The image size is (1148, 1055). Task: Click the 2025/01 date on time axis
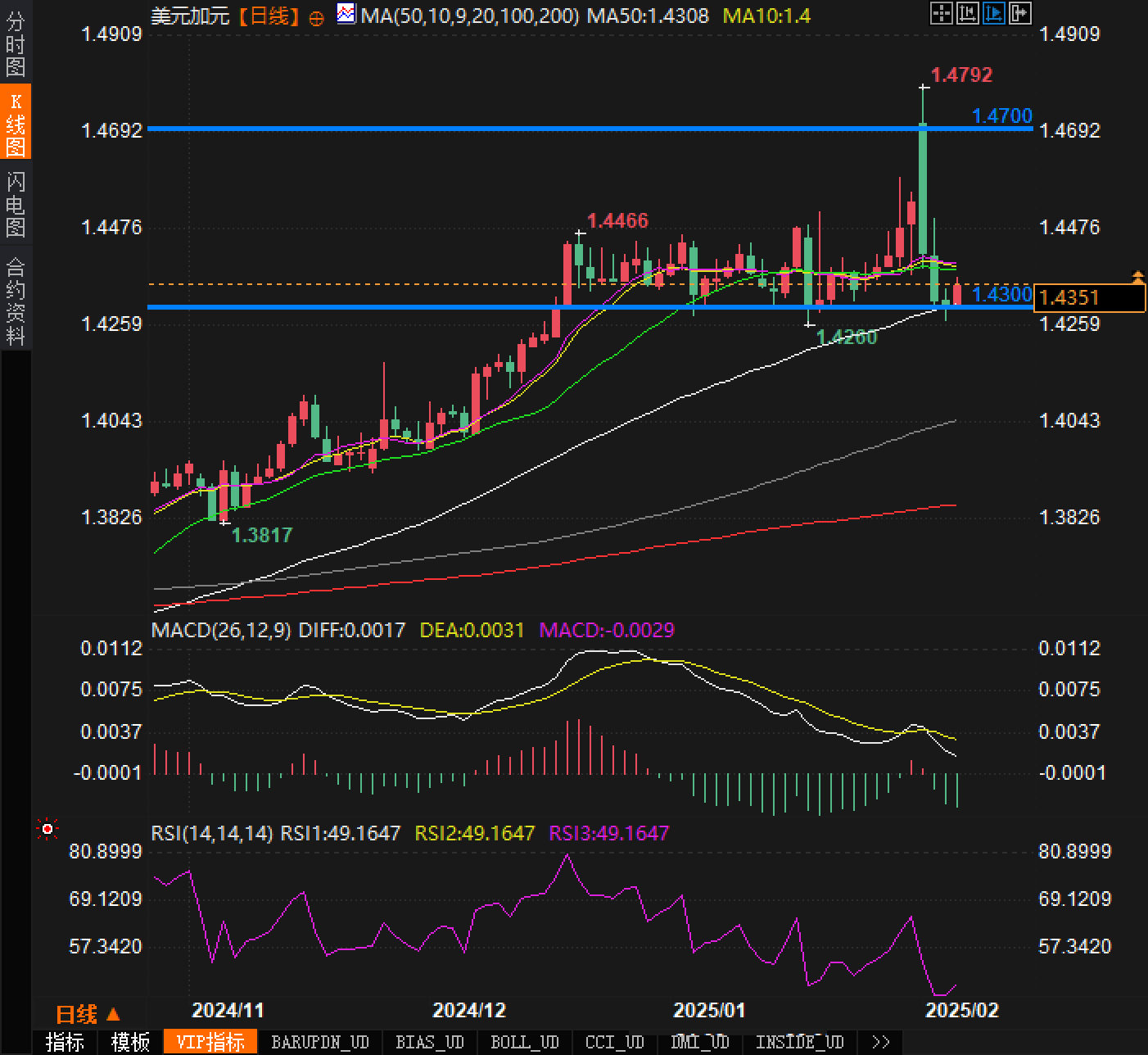point(709,1009)
